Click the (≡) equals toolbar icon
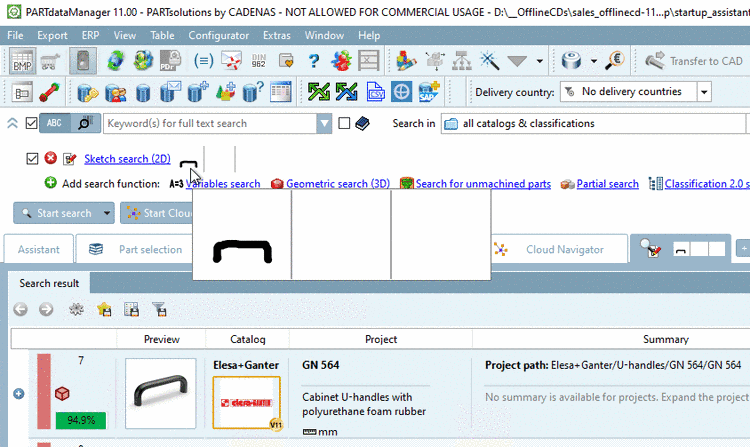The width and height of the screenshot is (750, 447). point(203,61)
